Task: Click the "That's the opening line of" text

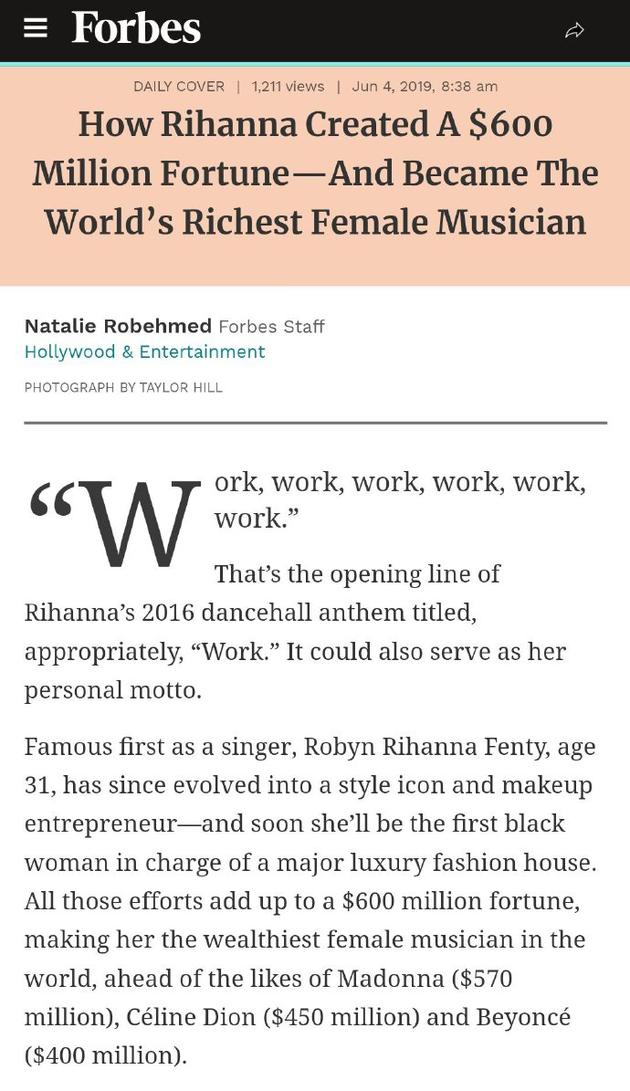Action: click(357, 574)
